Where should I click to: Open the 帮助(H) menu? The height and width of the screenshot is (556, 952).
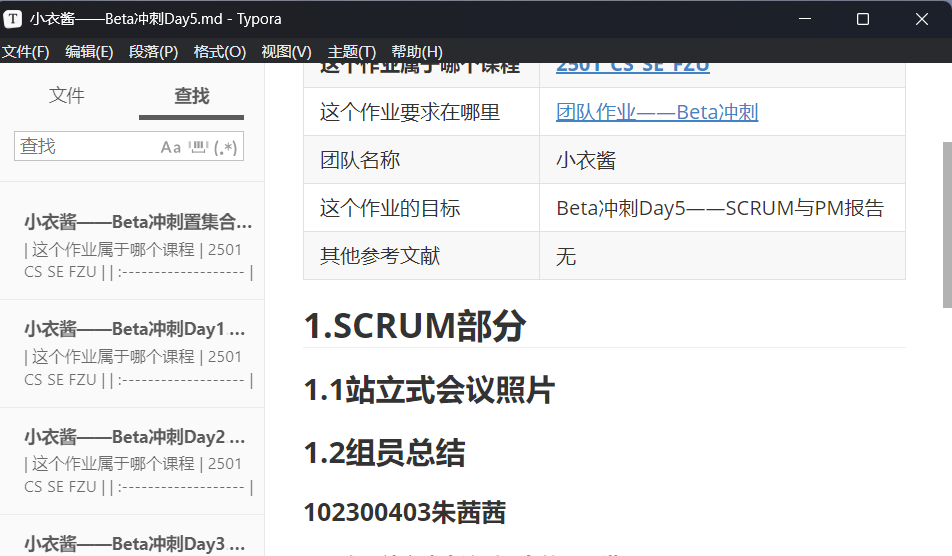pyautogui.click(x=417, y=52)
